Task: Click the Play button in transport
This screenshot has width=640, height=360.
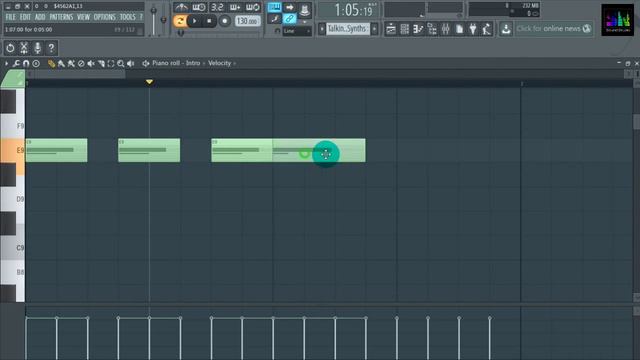Action: click(x=195, y=21)
